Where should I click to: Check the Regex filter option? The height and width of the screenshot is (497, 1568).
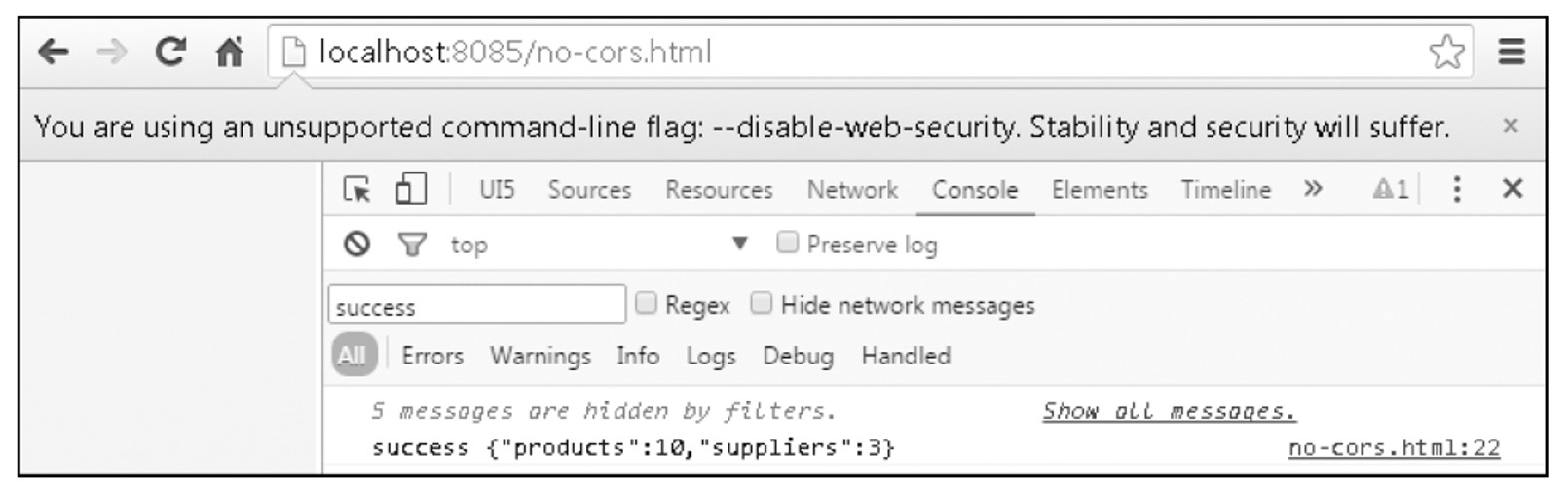[646, 303]
